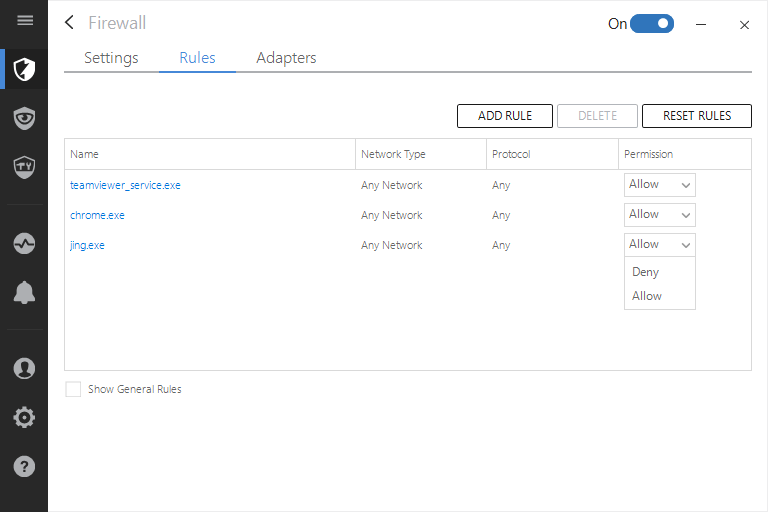Viewport: 768px width, 512px height.
Task: Open the user account icon
Action: pyautogui.click(x=24, y=368)
